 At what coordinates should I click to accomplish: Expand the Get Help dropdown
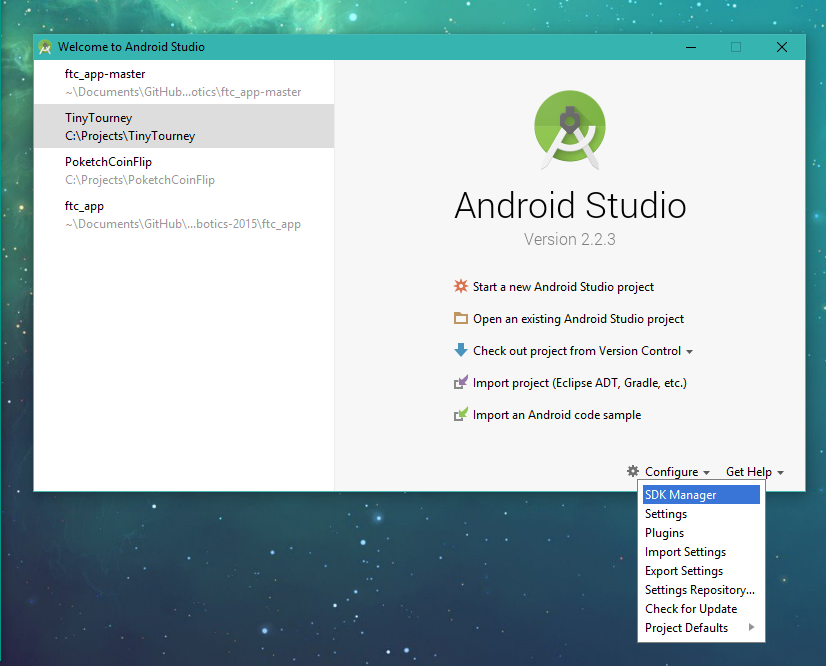pos(749,471)
